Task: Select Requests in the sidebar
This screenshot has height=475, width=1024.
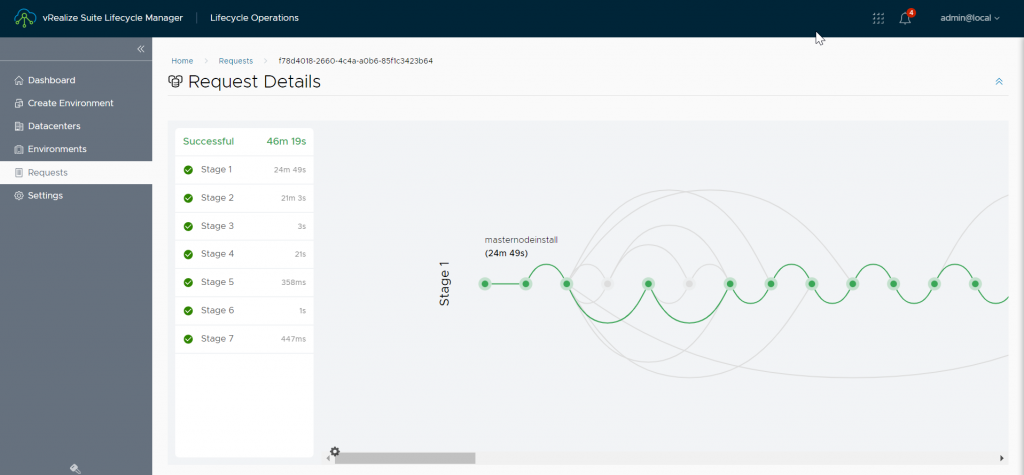Action: 76,172
